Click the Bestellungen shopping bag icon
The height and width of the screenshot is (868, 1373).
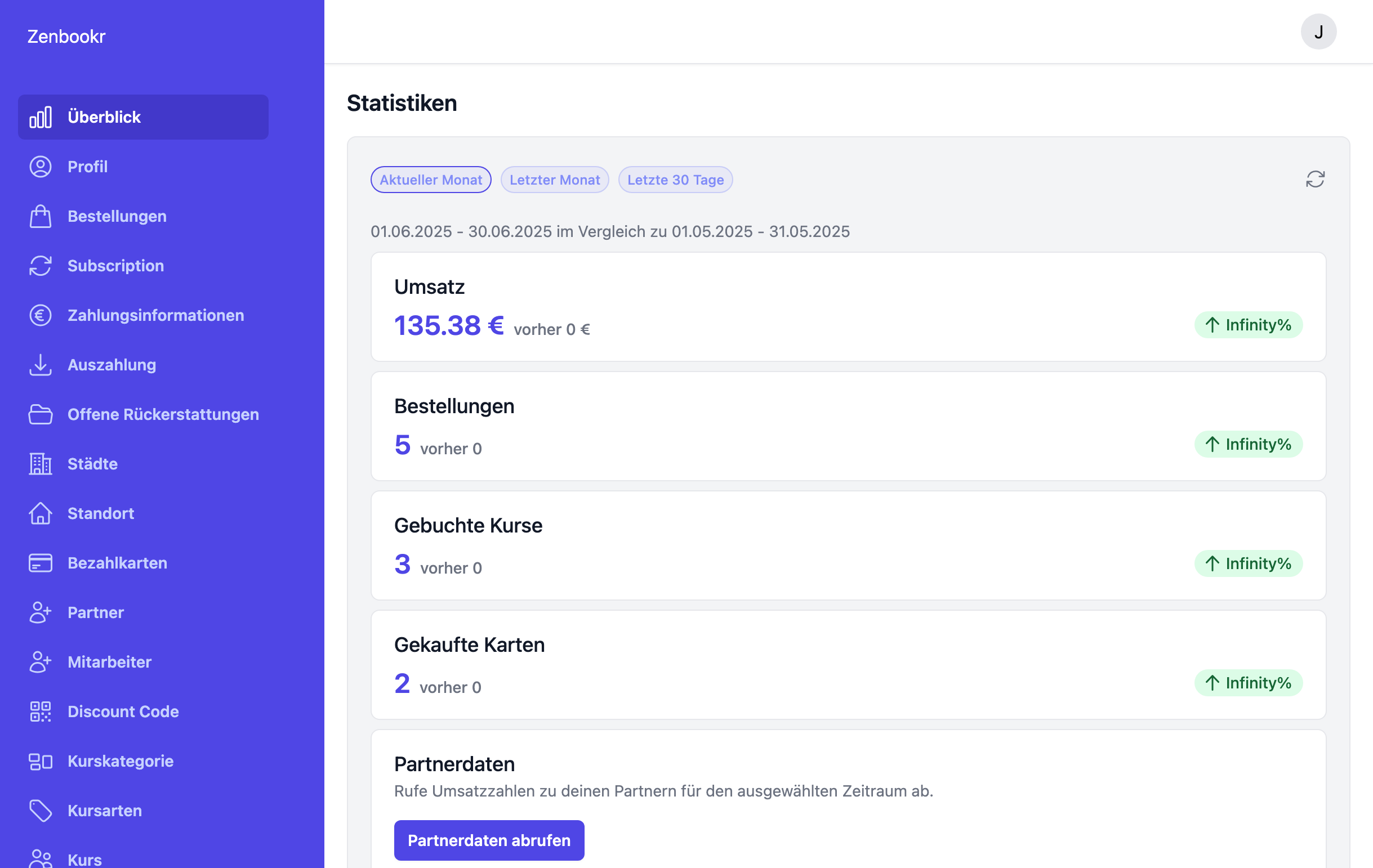pos(41,216)
